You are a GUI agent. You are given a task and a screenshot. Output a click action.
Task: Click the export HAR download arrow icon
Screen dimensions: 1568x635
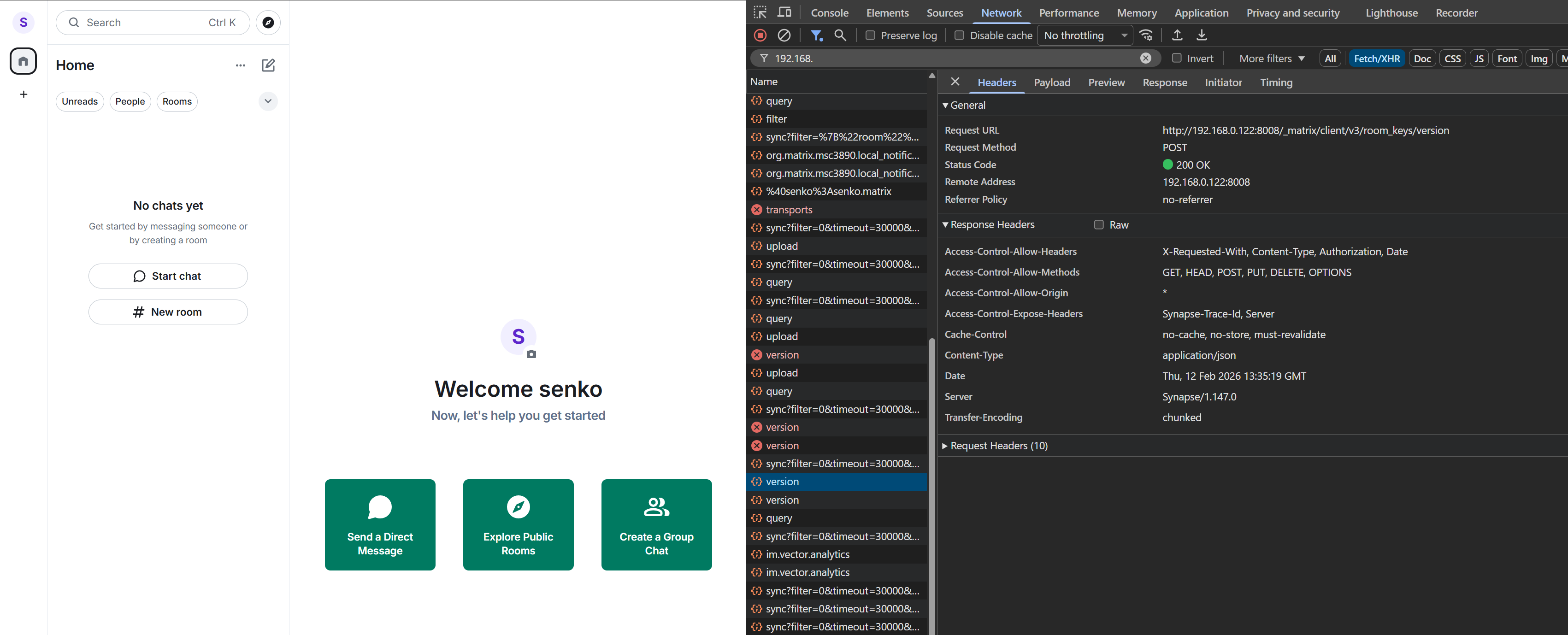1201,35
